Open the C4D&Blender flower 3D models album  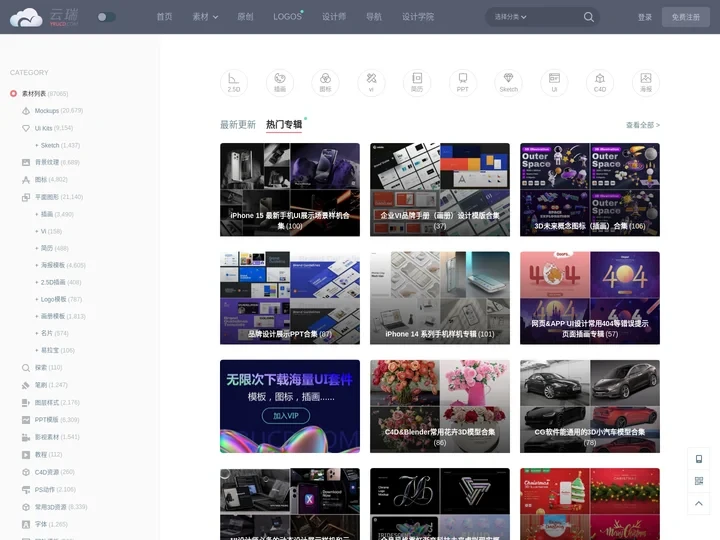coord(440,406)
